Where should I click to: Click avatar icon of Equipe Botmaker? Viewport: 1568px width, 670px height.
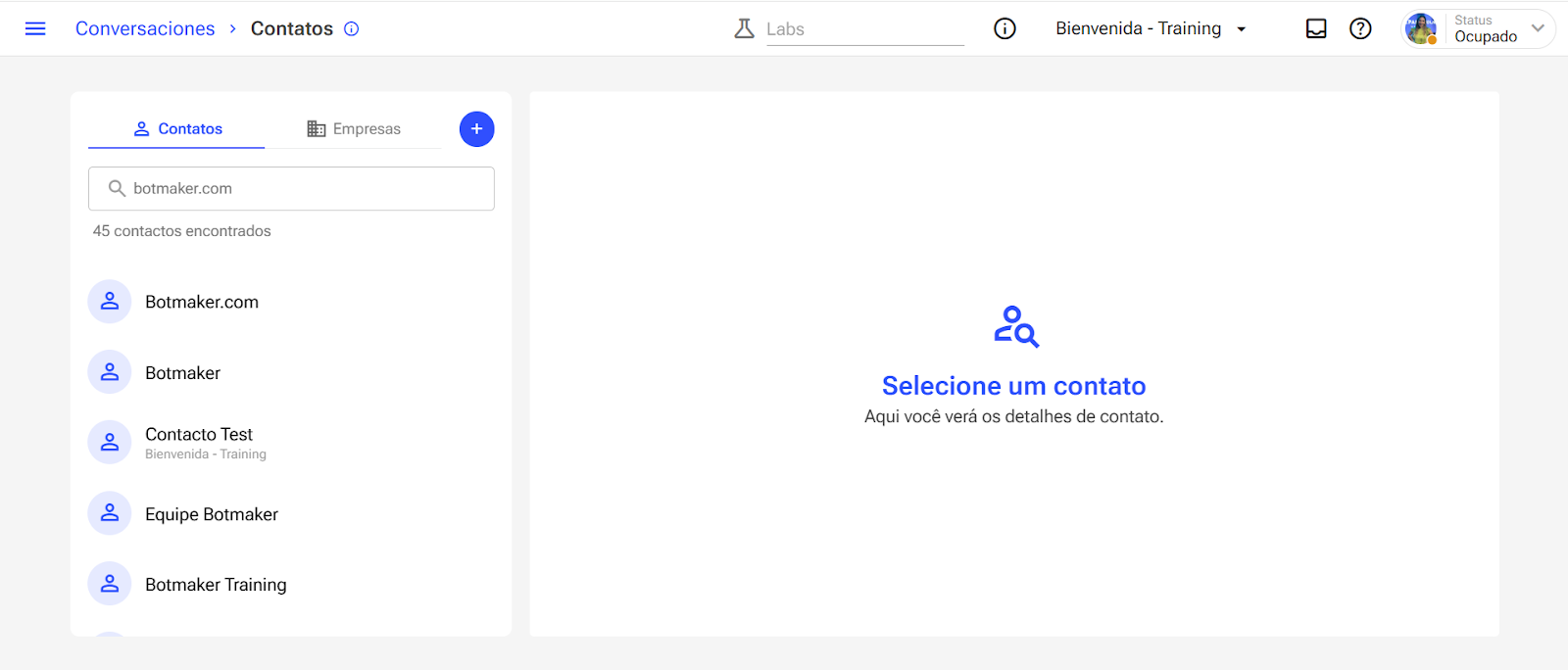tap(110, 513)
